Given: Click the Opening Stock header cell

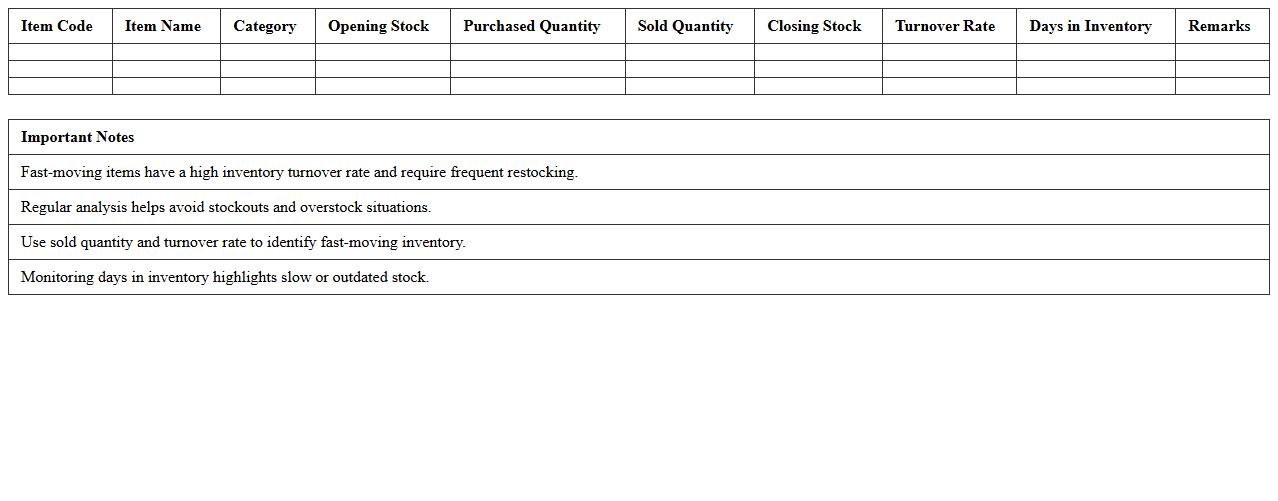Looking at the screenshot, I should pyautogui.click(x=379, y=26).
